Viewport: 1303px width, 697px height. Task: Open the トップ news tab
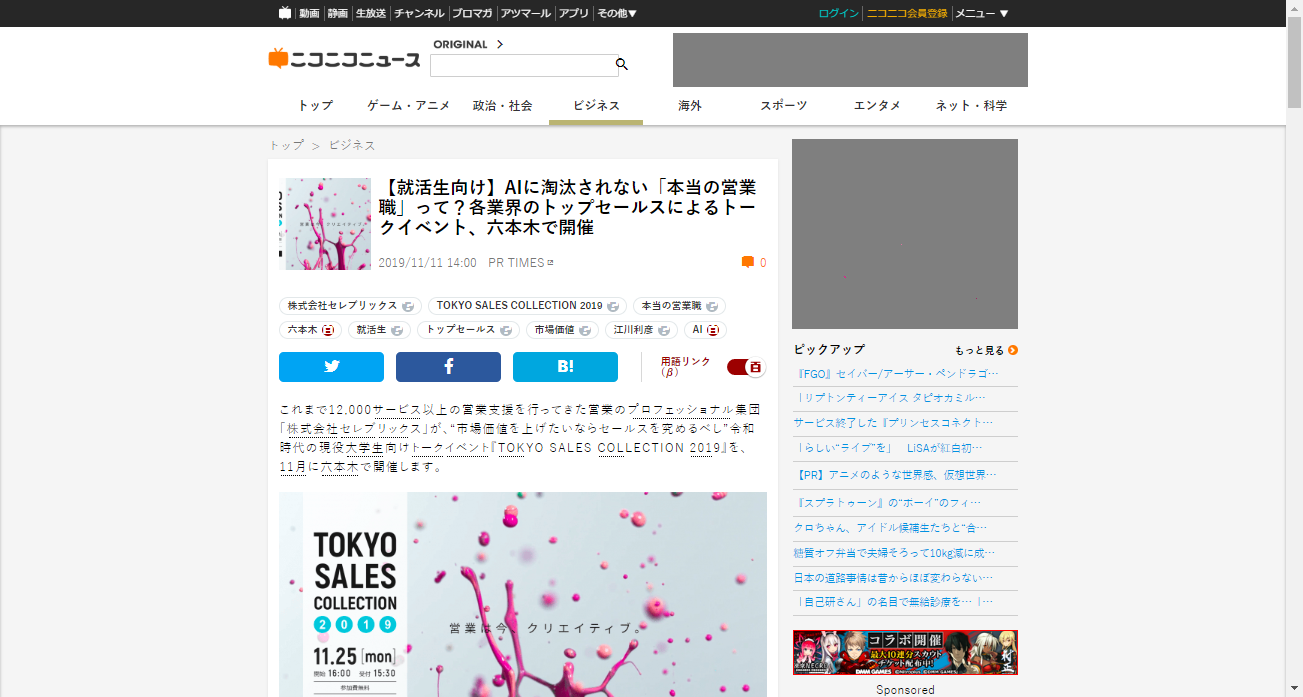(315, 105)
